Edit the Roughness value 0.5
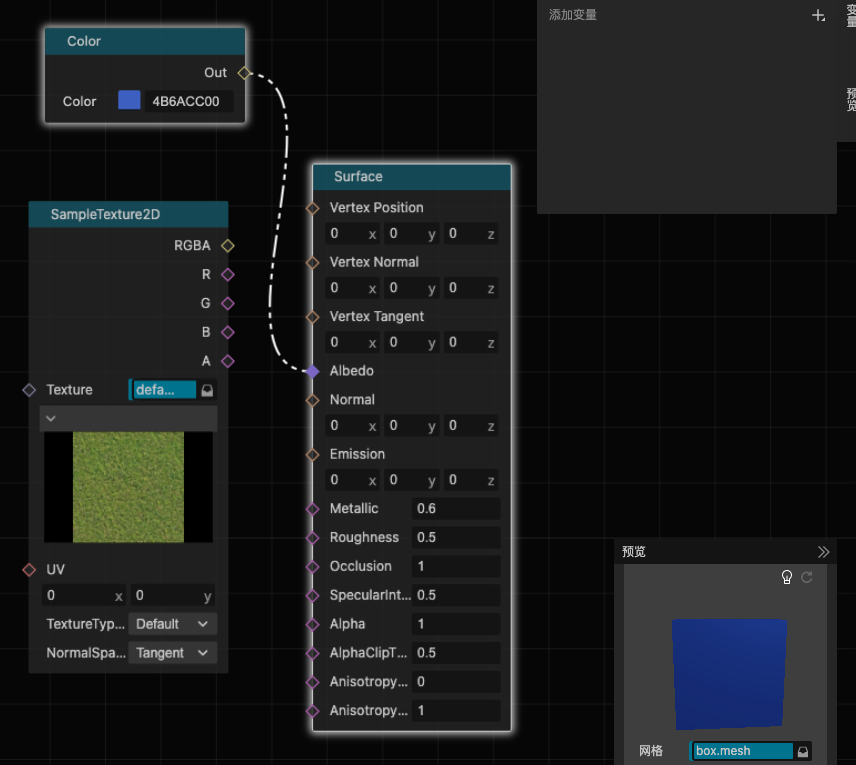The height and width of the screenshot is (765, 856). (x=456, y=538)
